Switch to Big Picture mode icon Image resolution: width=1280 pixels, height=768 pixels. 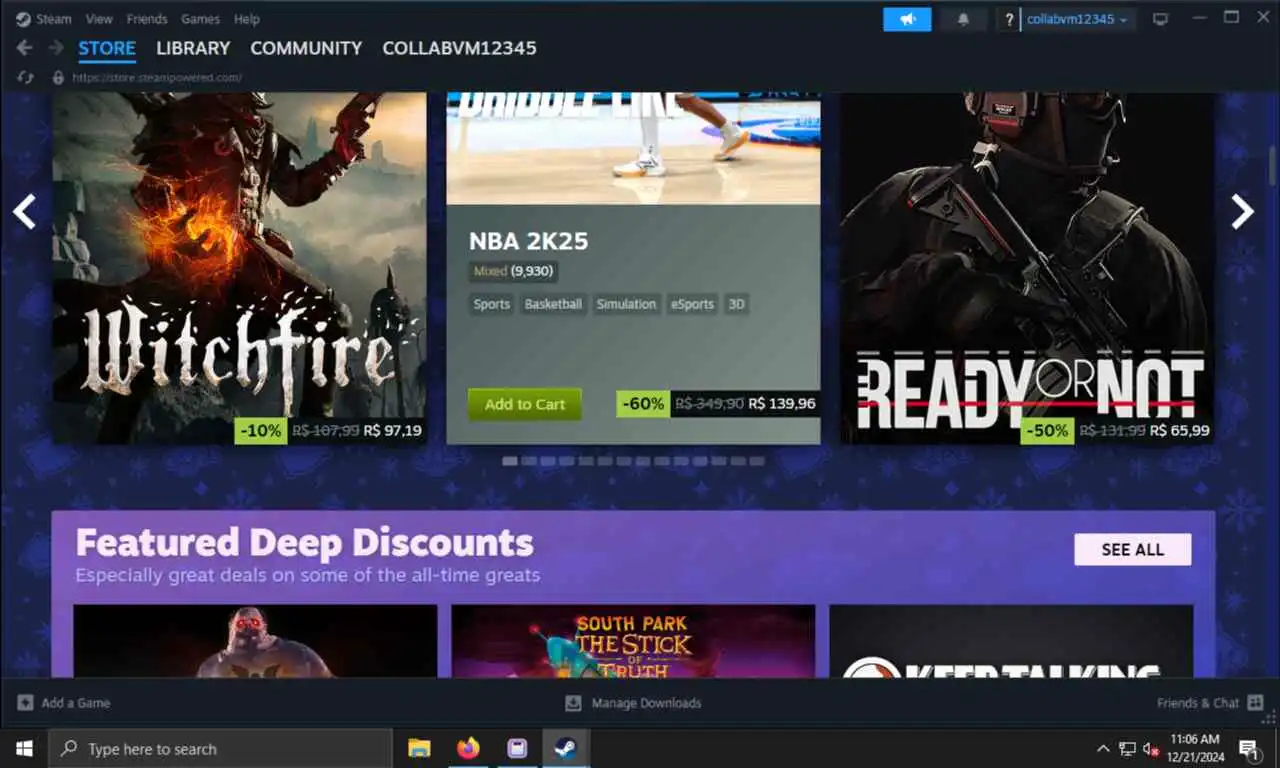[1160, 19]
